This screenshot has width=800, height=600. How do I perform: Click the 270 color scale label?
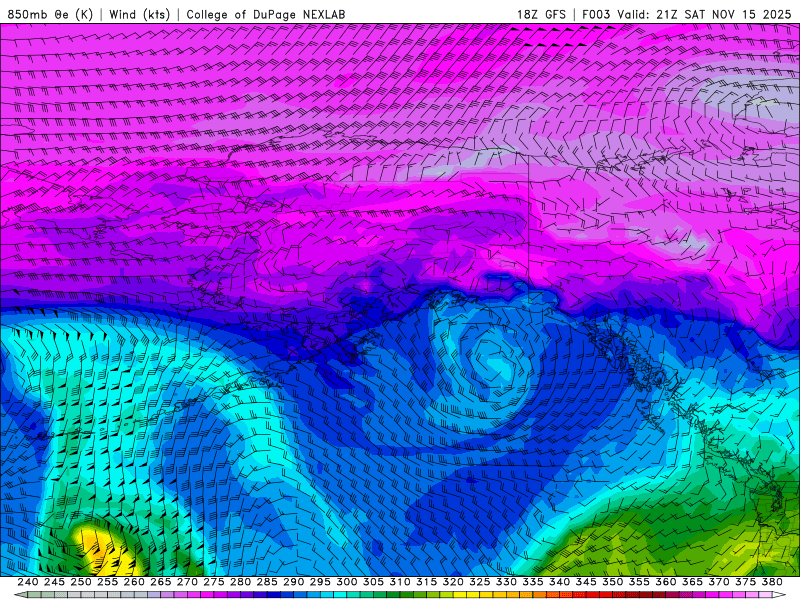(x=187, y=582)
